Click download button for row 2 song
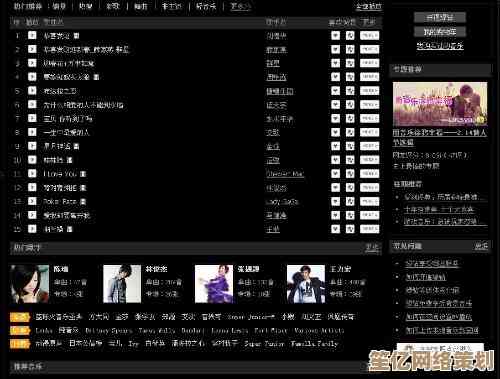The height and width of the screenshot is (379, 500). (369, 49)
